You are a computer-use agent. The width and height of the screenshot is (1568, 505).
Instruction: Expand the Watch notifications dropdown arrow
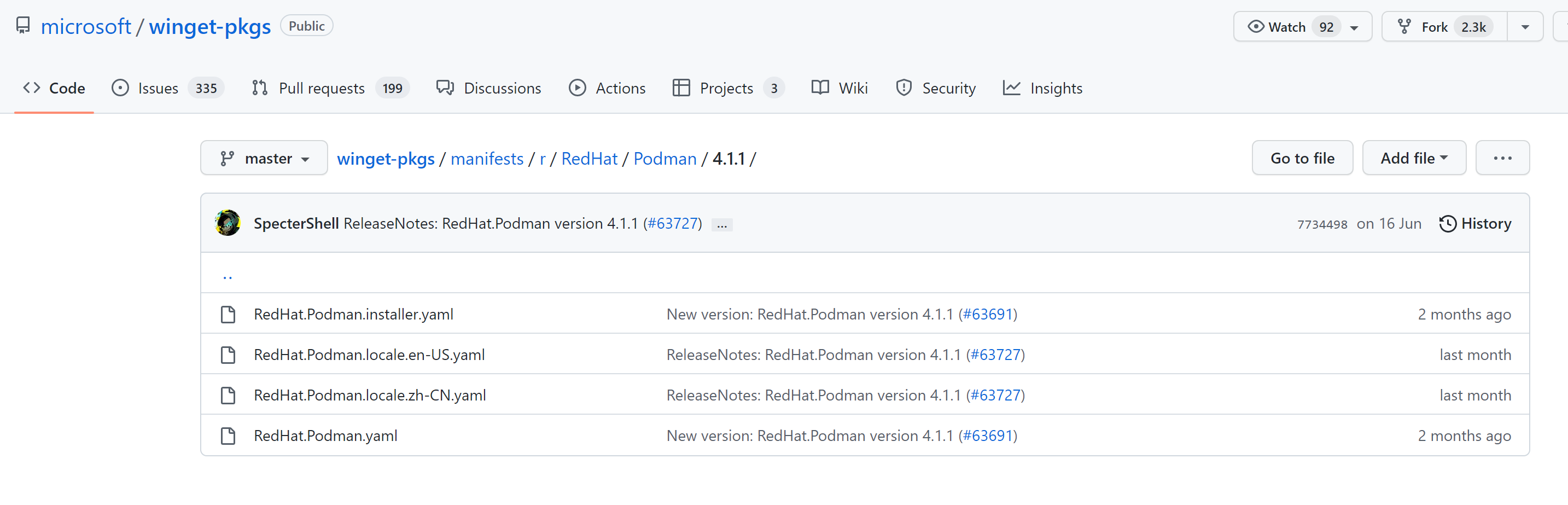point(1354,27)
